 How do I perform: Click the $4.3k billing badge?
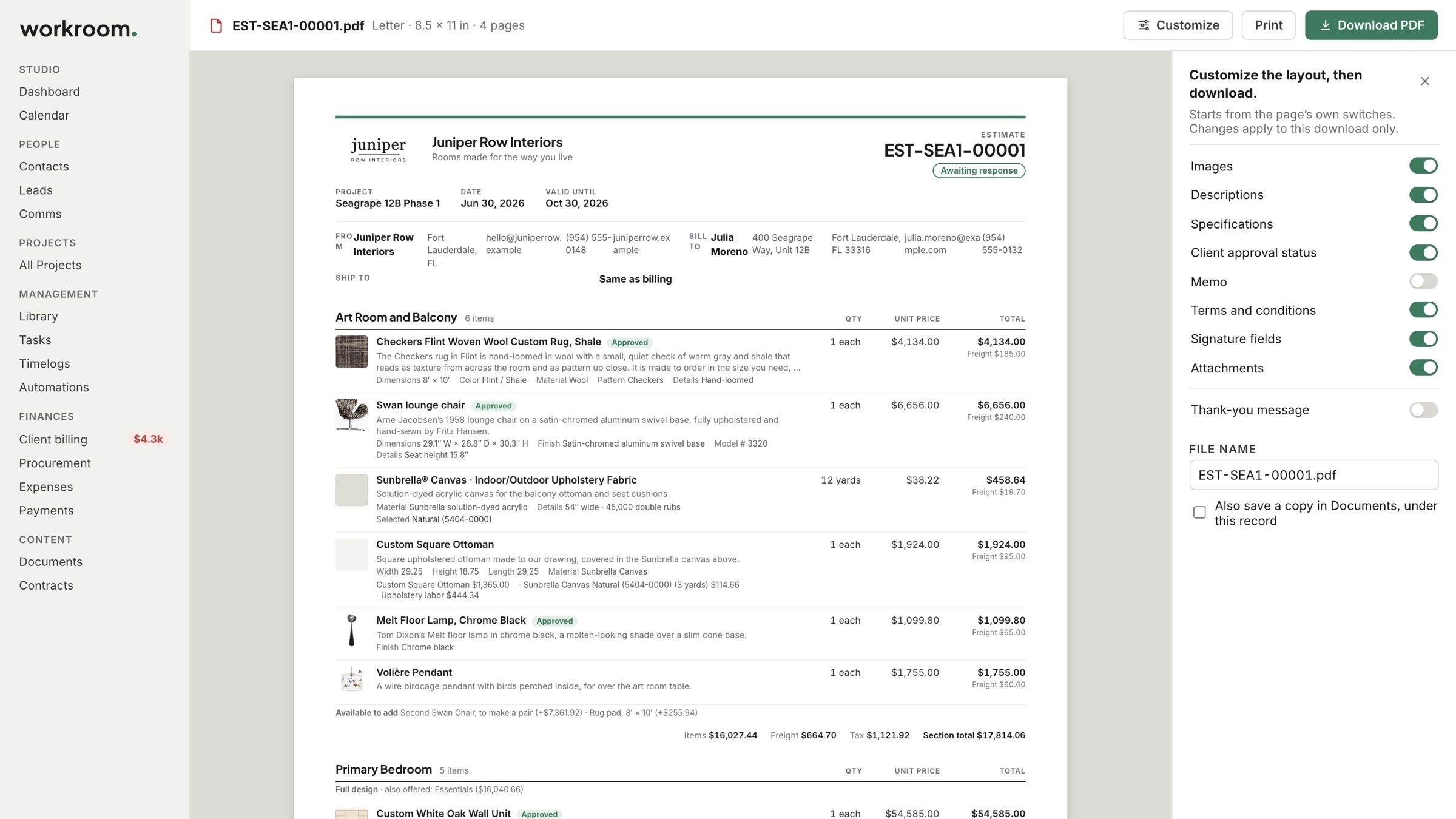[148, 439]
